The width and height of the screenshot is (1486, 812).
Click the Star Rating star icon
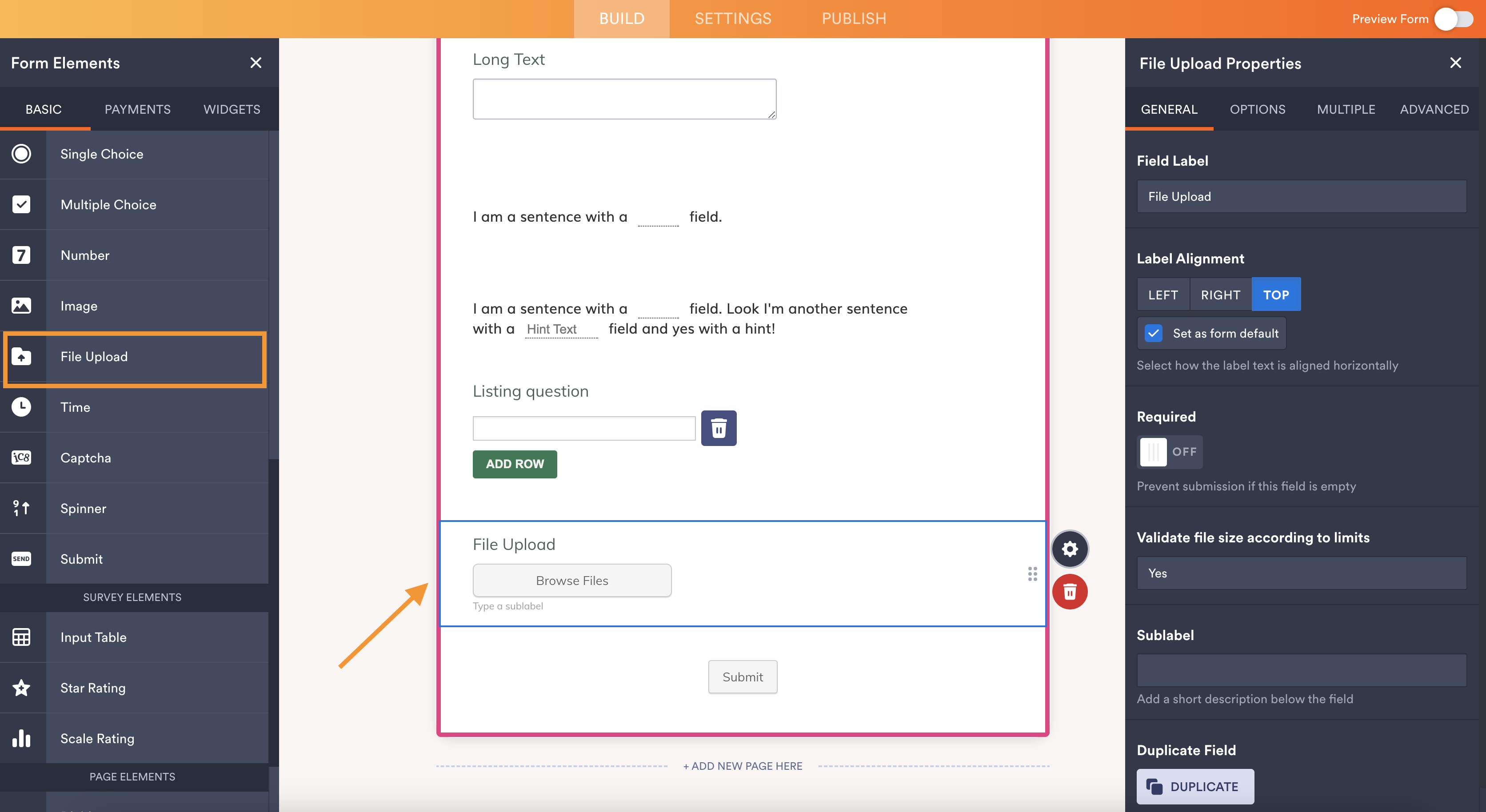tap(21, 688)
